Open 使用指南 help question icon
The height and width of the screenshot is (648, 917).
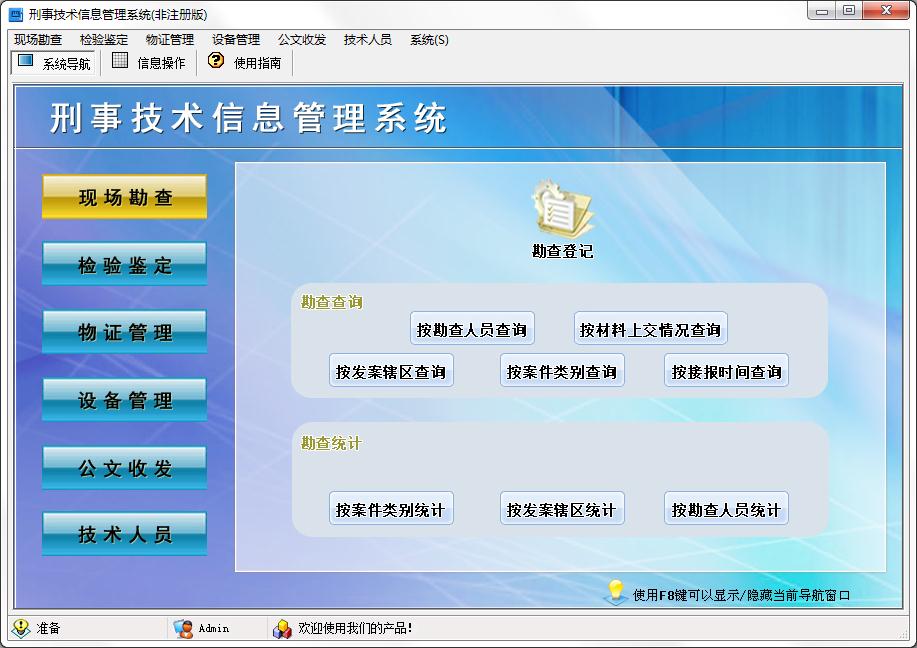(216, 62)
